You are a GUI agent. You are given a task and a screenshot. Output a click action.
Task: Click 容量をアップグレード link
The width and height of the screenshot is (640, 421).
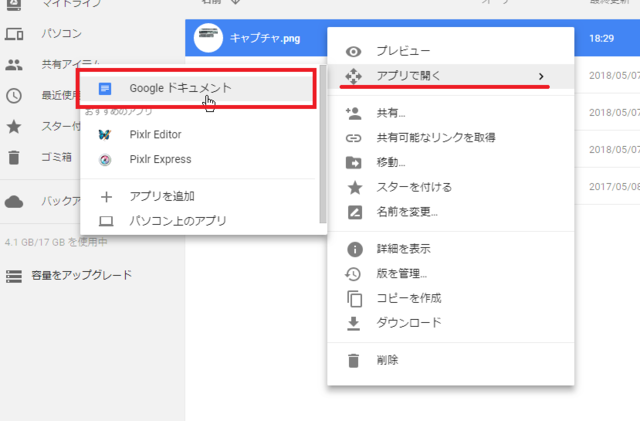82,275
